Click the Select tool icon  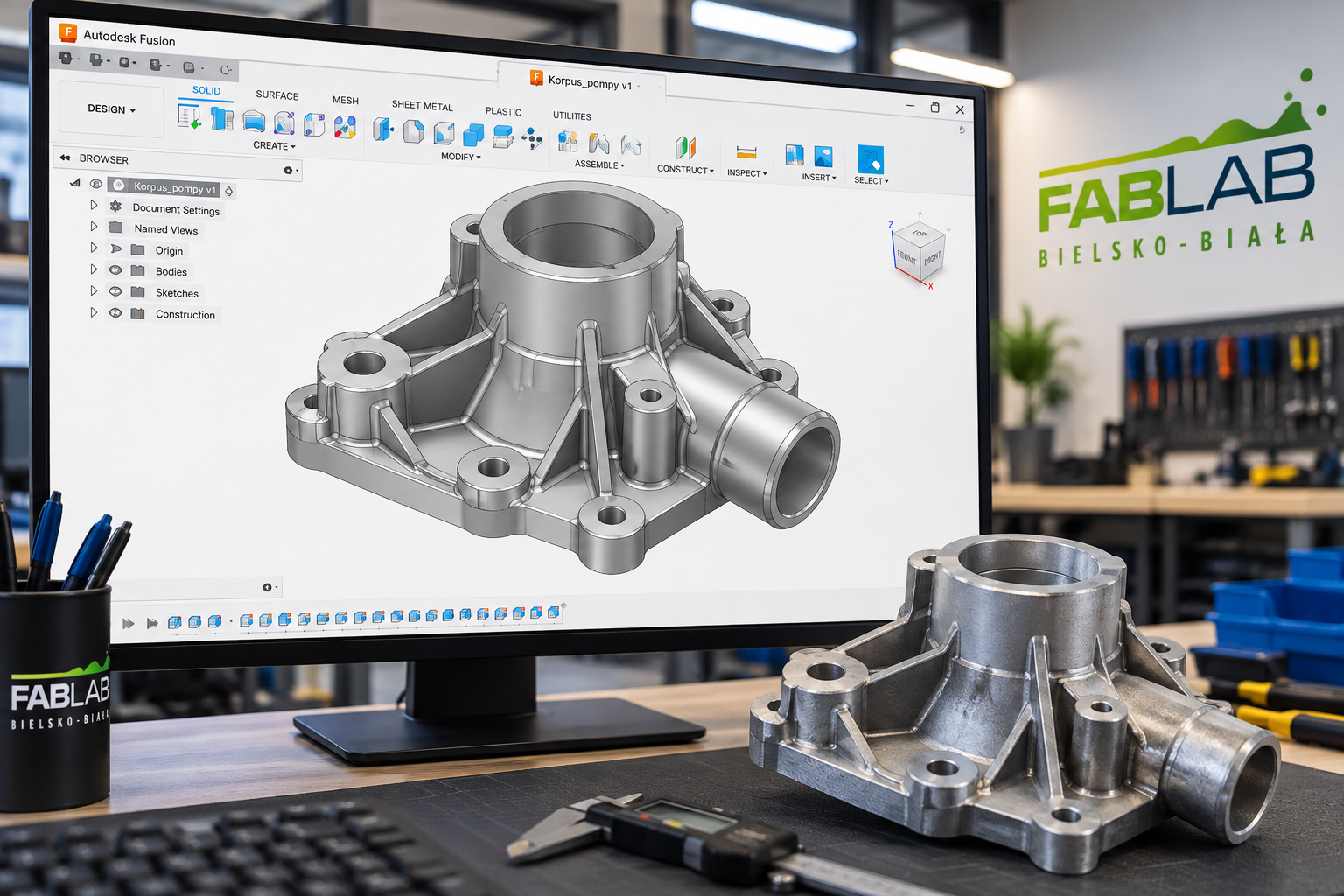871,159
